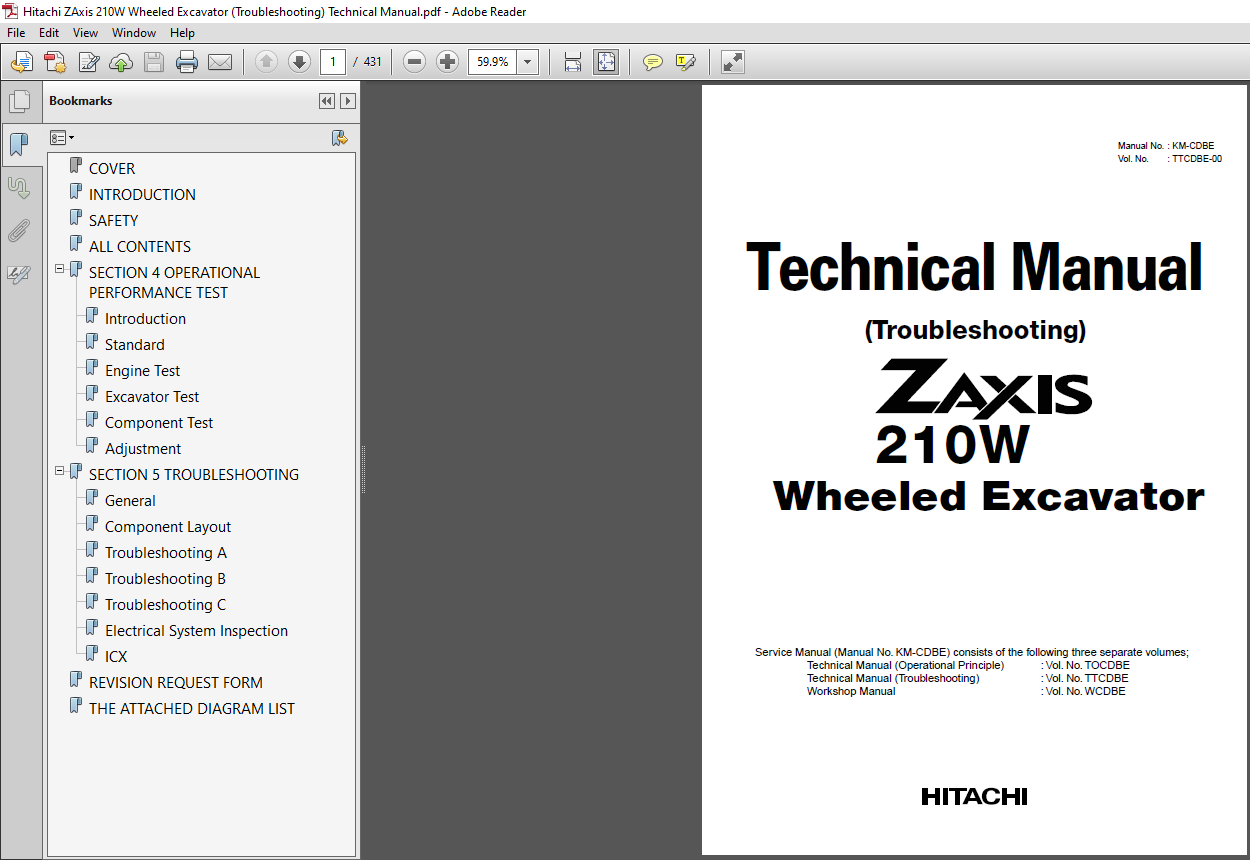Open the Attachments paperclip panel icon
1250x860 pixels.
pyautogui.click(x=19, y=231)
